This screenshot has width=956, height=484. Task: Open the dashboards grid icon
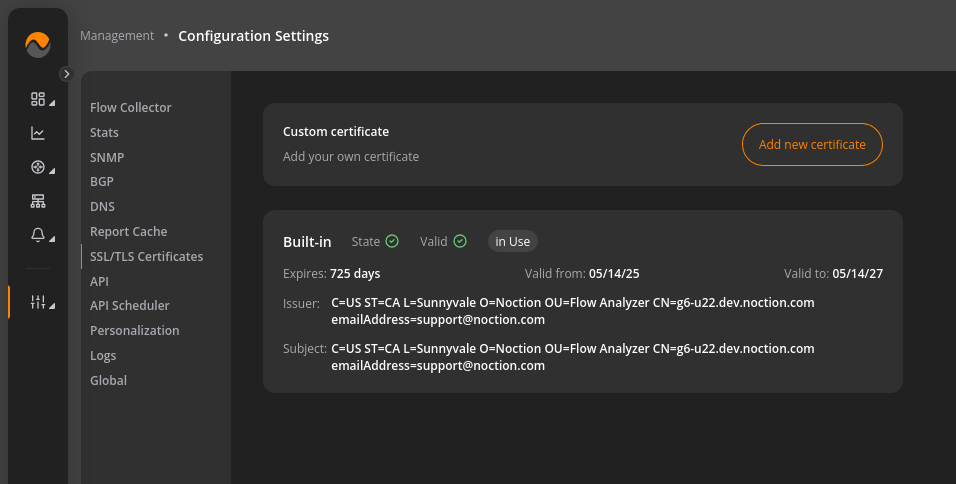(x=38, y=99)
